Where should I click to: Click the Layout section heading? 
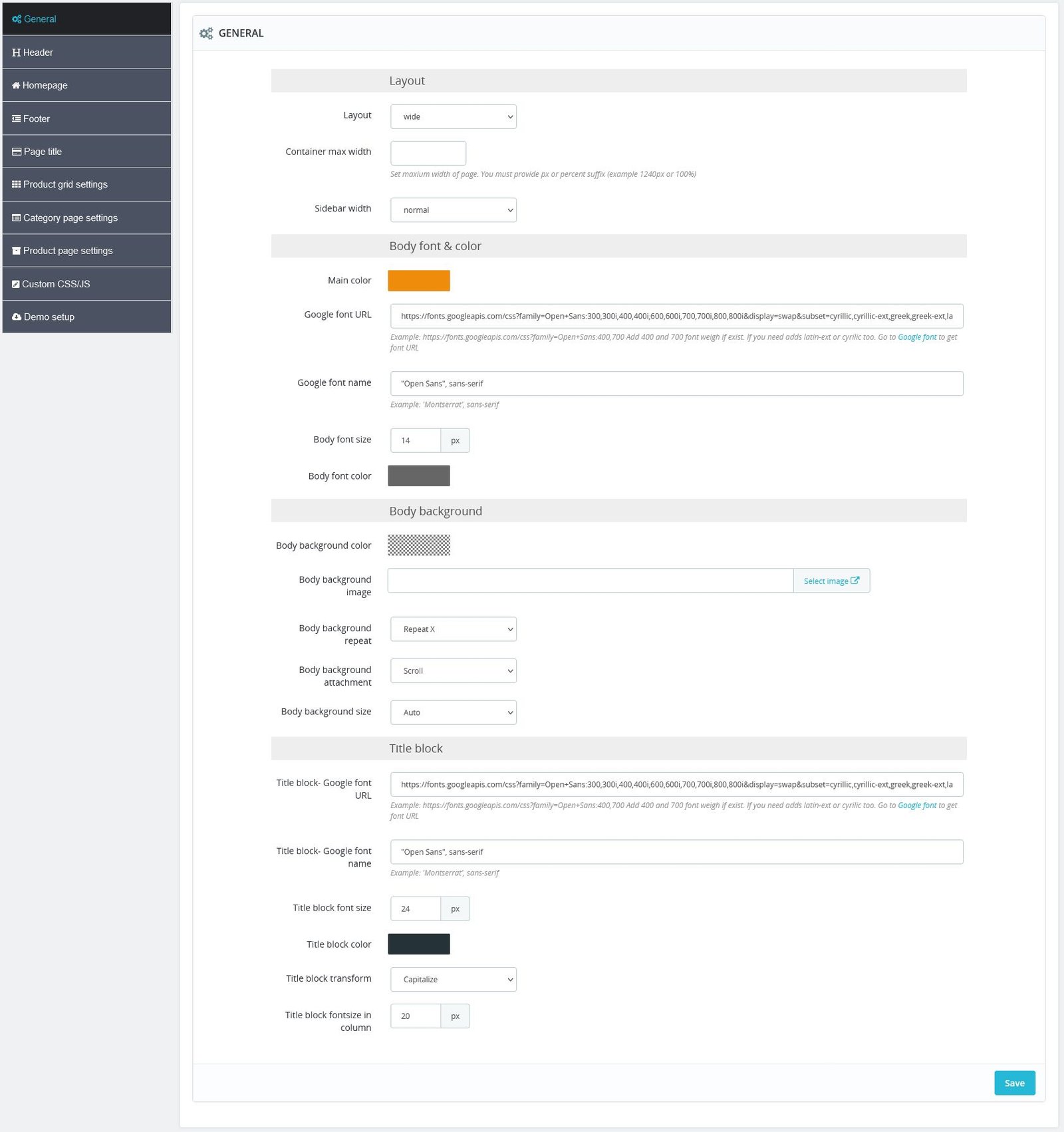click(407, 81)
